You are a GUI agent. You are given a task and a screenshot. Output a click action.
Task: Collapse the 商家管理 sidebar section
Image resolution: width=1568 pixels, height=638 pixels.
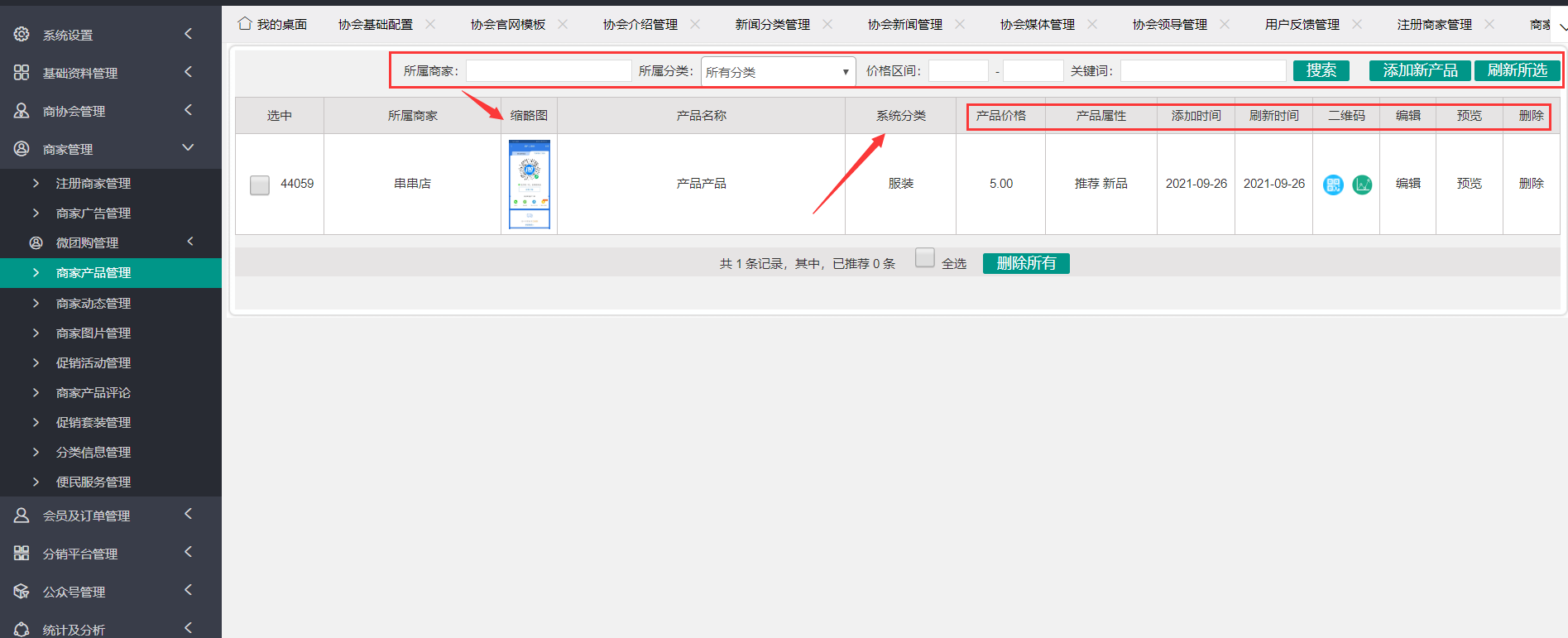tap(188, 148)
